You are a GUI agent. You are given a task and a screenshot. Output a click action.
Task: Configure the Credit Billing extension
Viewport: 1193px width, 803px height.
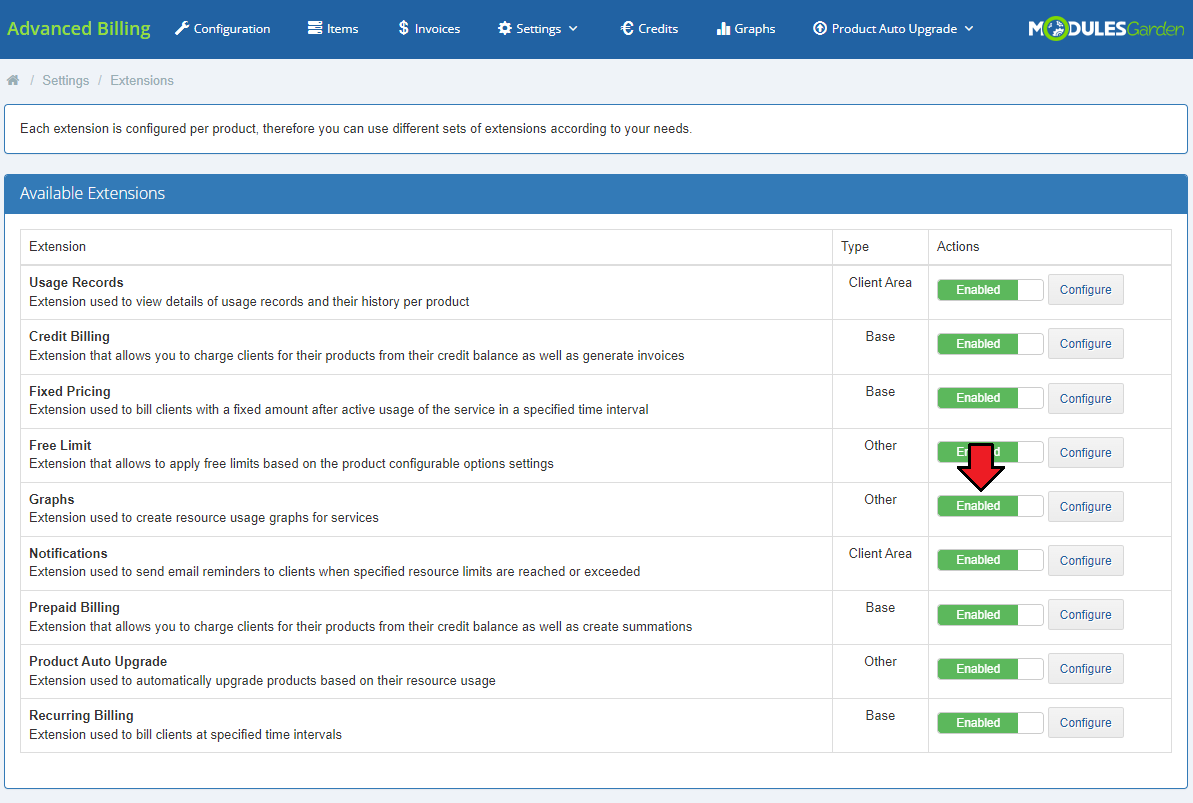click(x=1085, y=344)
